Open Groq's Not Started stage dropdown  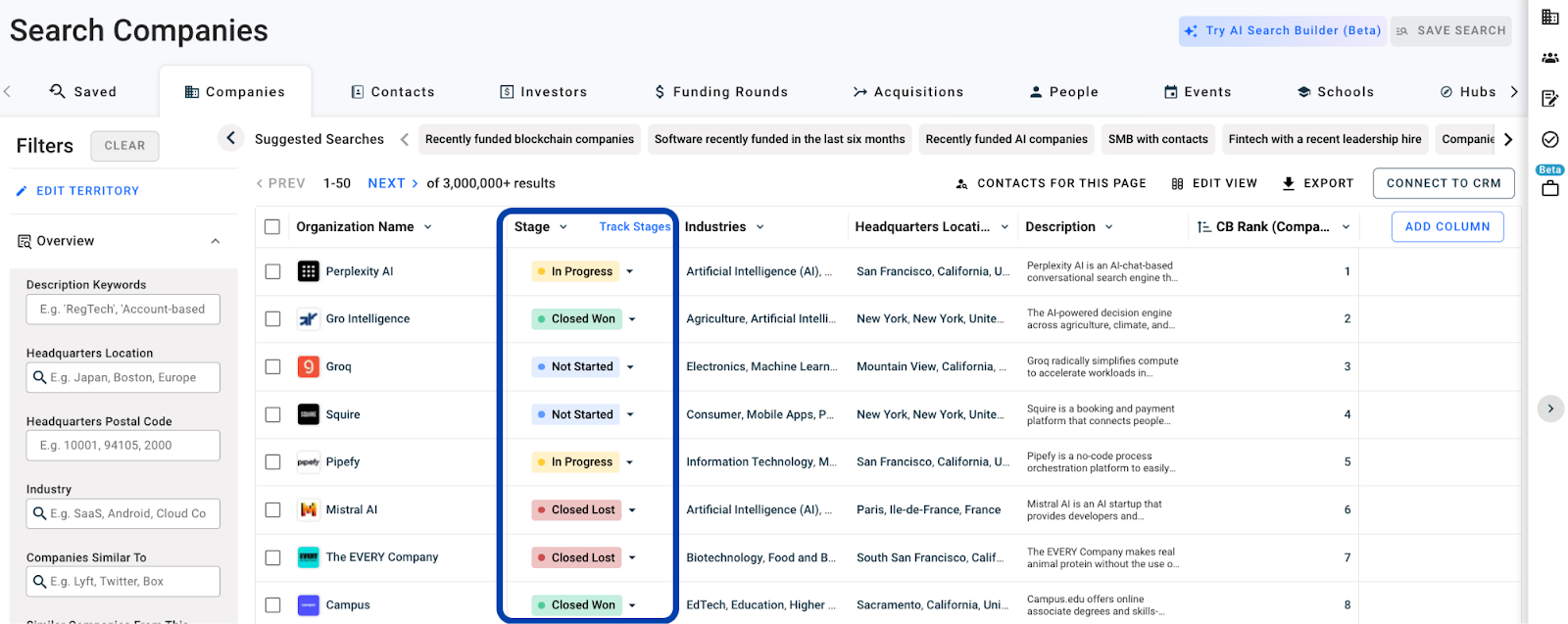(630, 366)
